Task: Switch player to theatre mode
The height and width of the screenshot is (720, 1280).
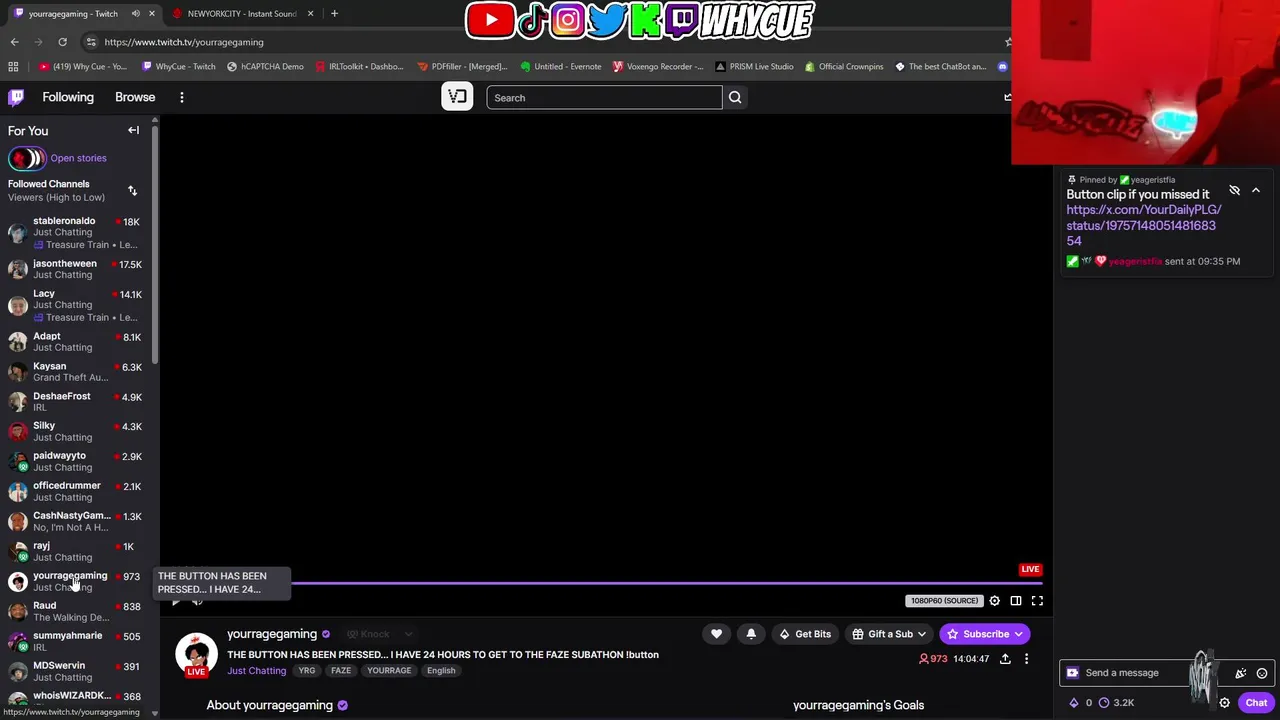Action: click(x=1016, y=601)
